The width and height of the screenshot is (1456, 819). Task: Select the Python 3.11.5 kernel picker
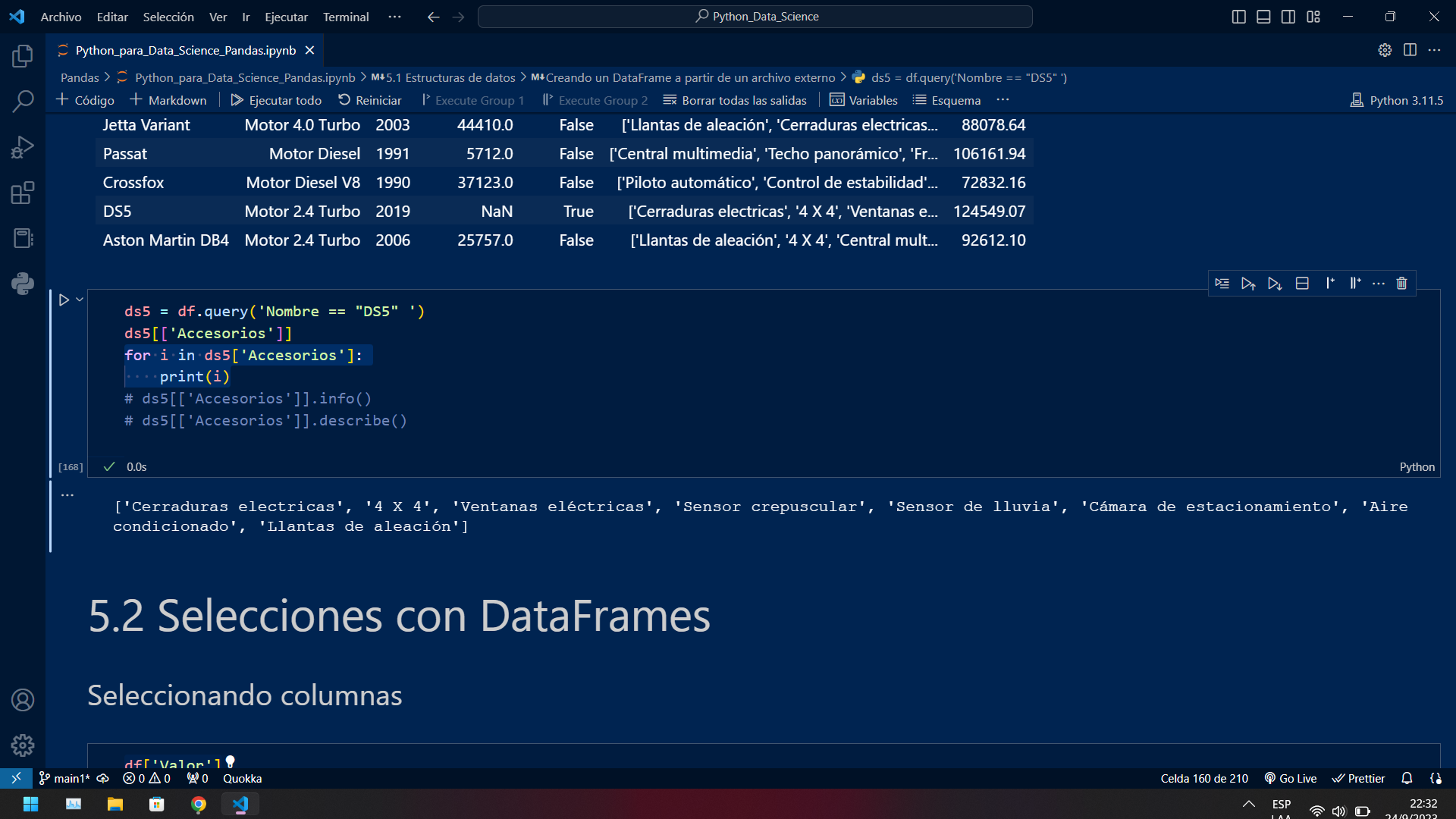[x=1397, y=100]
